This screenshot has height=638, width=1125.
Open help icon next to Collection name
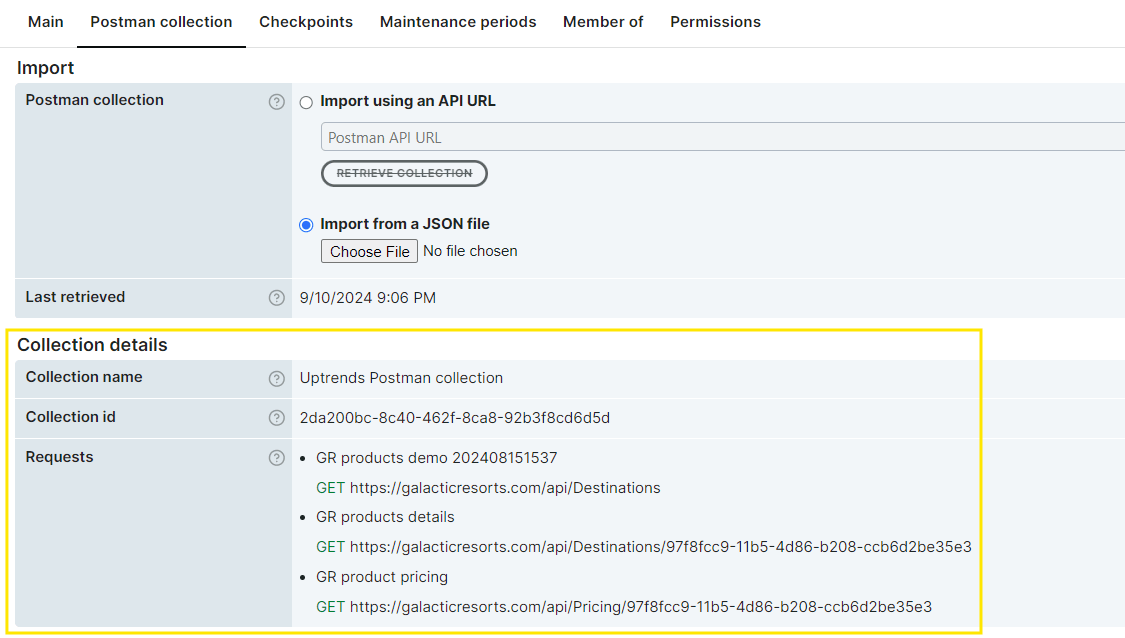pos(276,378)
